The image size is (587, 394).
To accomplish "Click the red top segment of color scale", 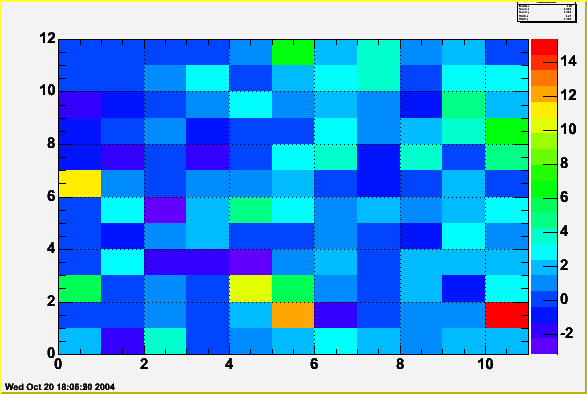I will point(544,47).
